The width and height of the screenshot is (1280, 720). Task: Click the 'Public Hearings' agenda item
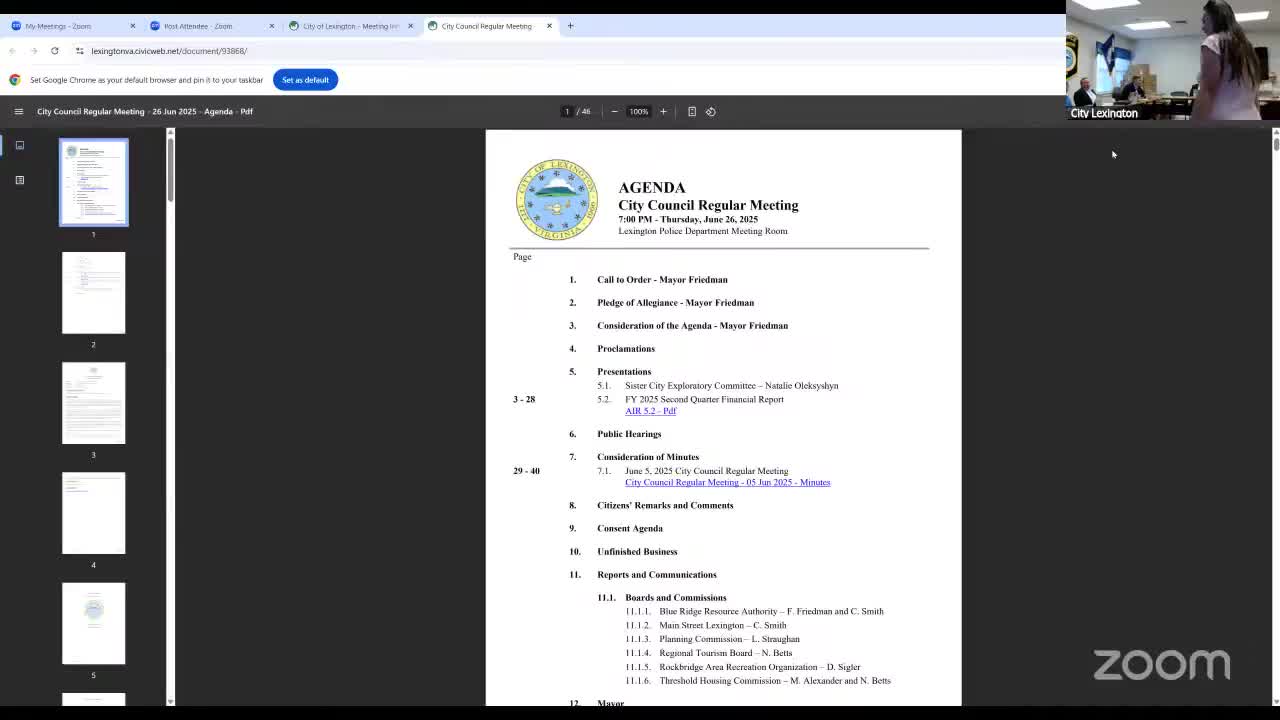click(x=629, y=434)
